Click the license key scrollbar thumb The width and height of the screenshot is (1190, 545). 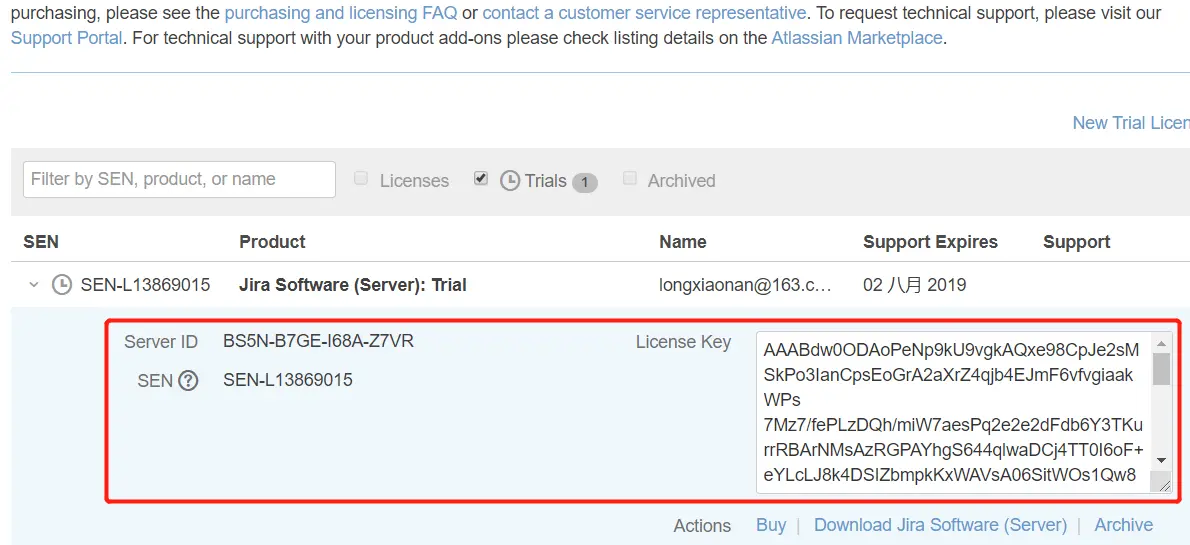click(1161, 369)
